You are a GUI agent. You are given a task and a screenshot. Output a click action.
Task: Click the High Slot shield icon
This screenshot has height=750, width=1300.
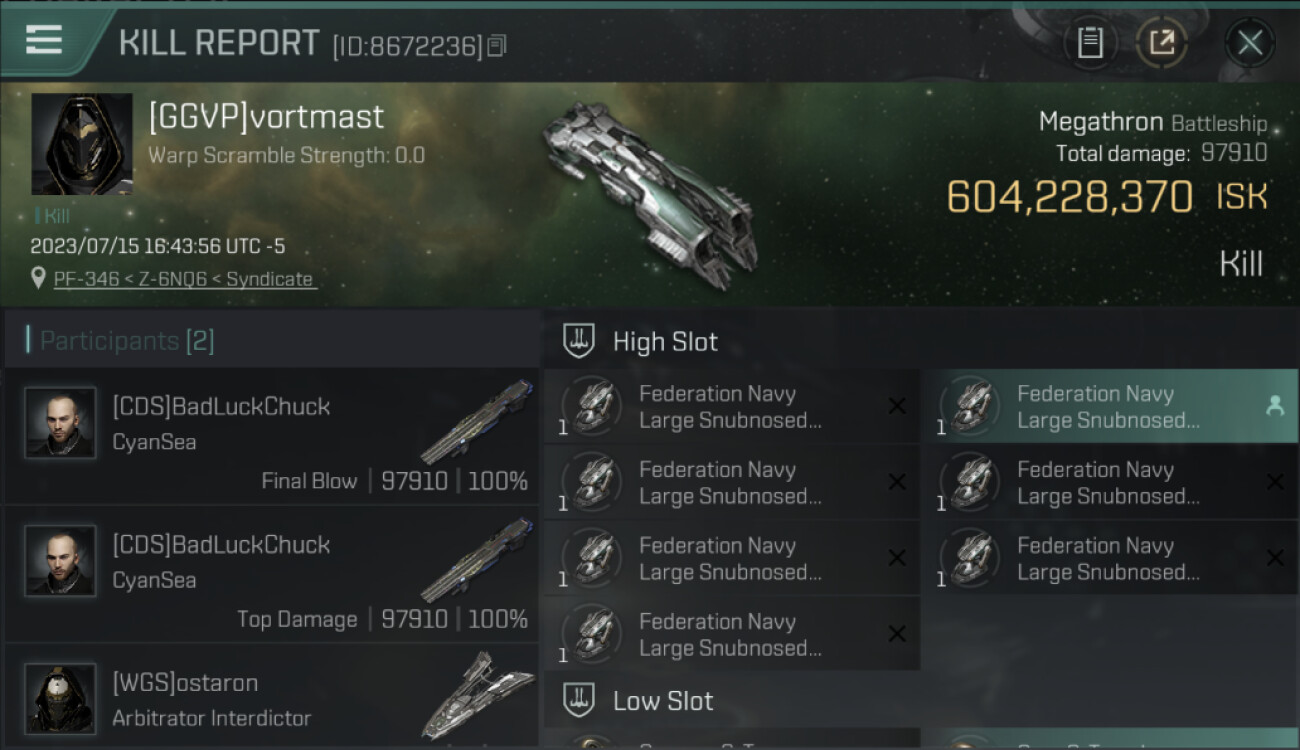(x=579, y=341)
